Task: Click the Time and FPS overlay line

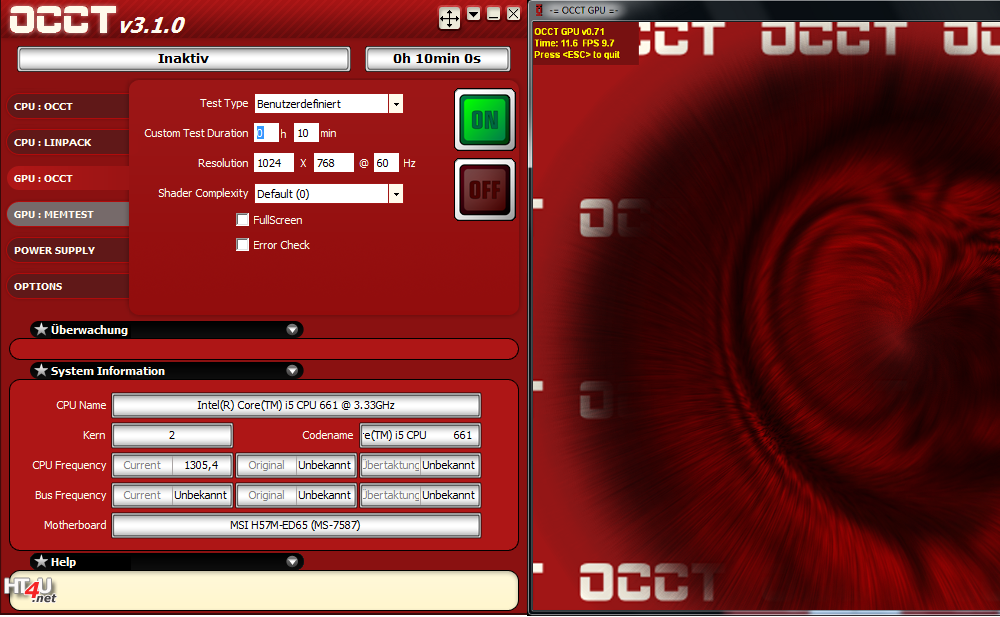Action: point(574,43)
